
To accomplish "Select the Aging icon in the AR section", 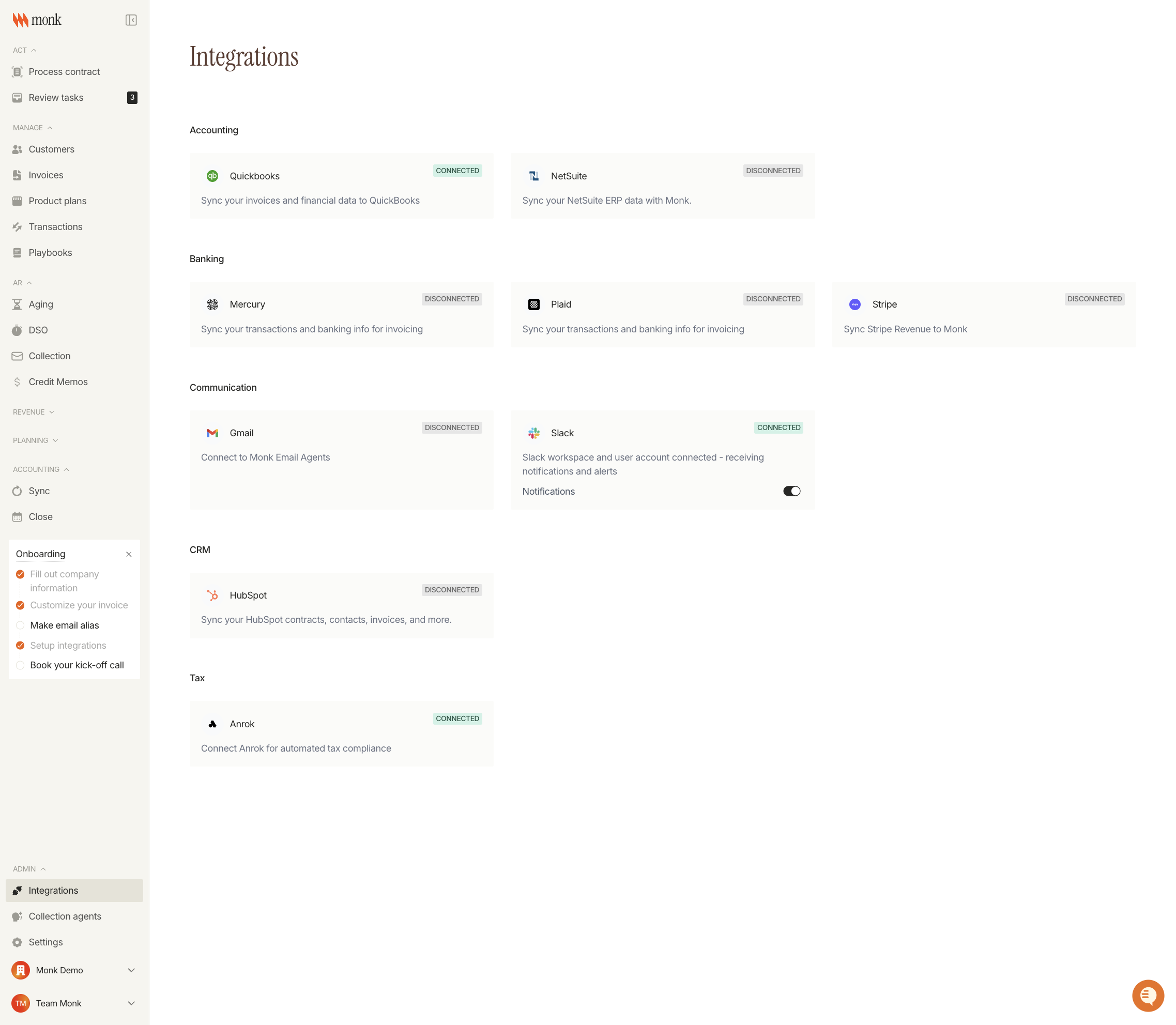I will (17, 304).
